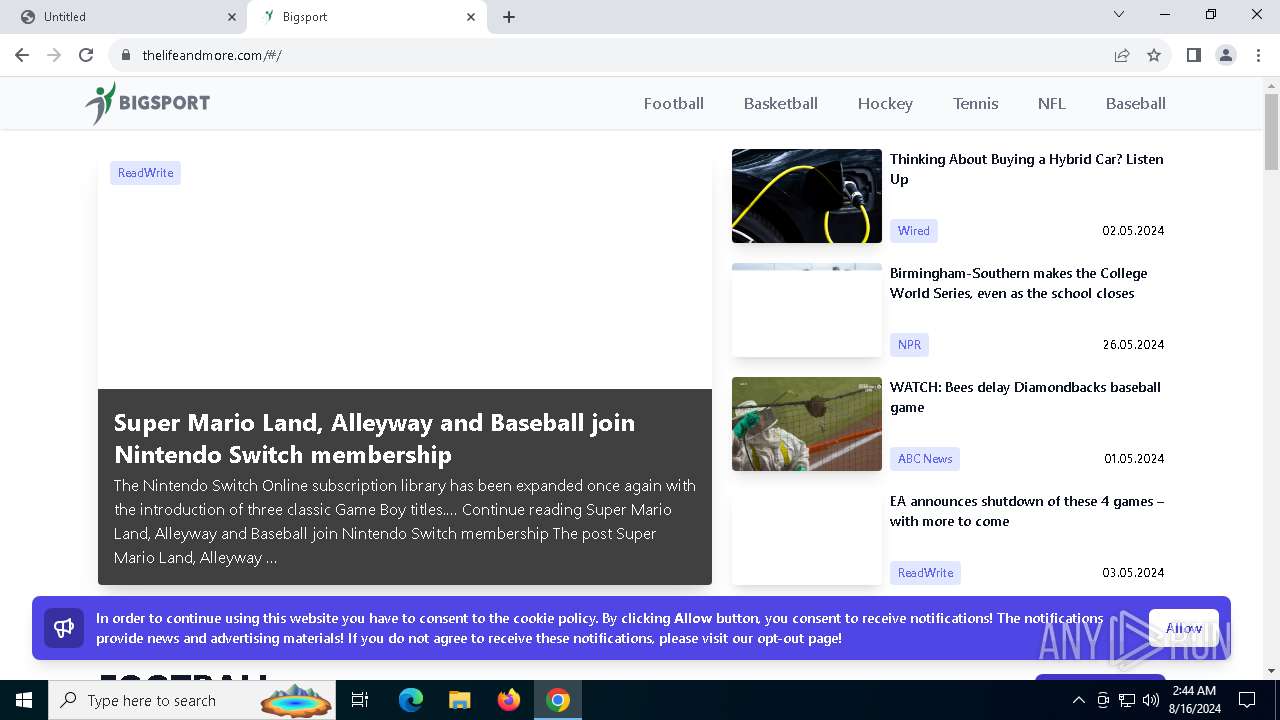Click ReadWrite tag on featured article
1280x720 pixels.
coord(145,173)
